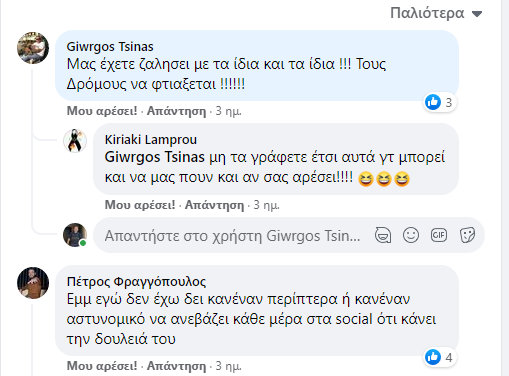This screenshot has height=376, width=509.
Task: Open the sticker picker icon
Action: click(x=467, y=235)
